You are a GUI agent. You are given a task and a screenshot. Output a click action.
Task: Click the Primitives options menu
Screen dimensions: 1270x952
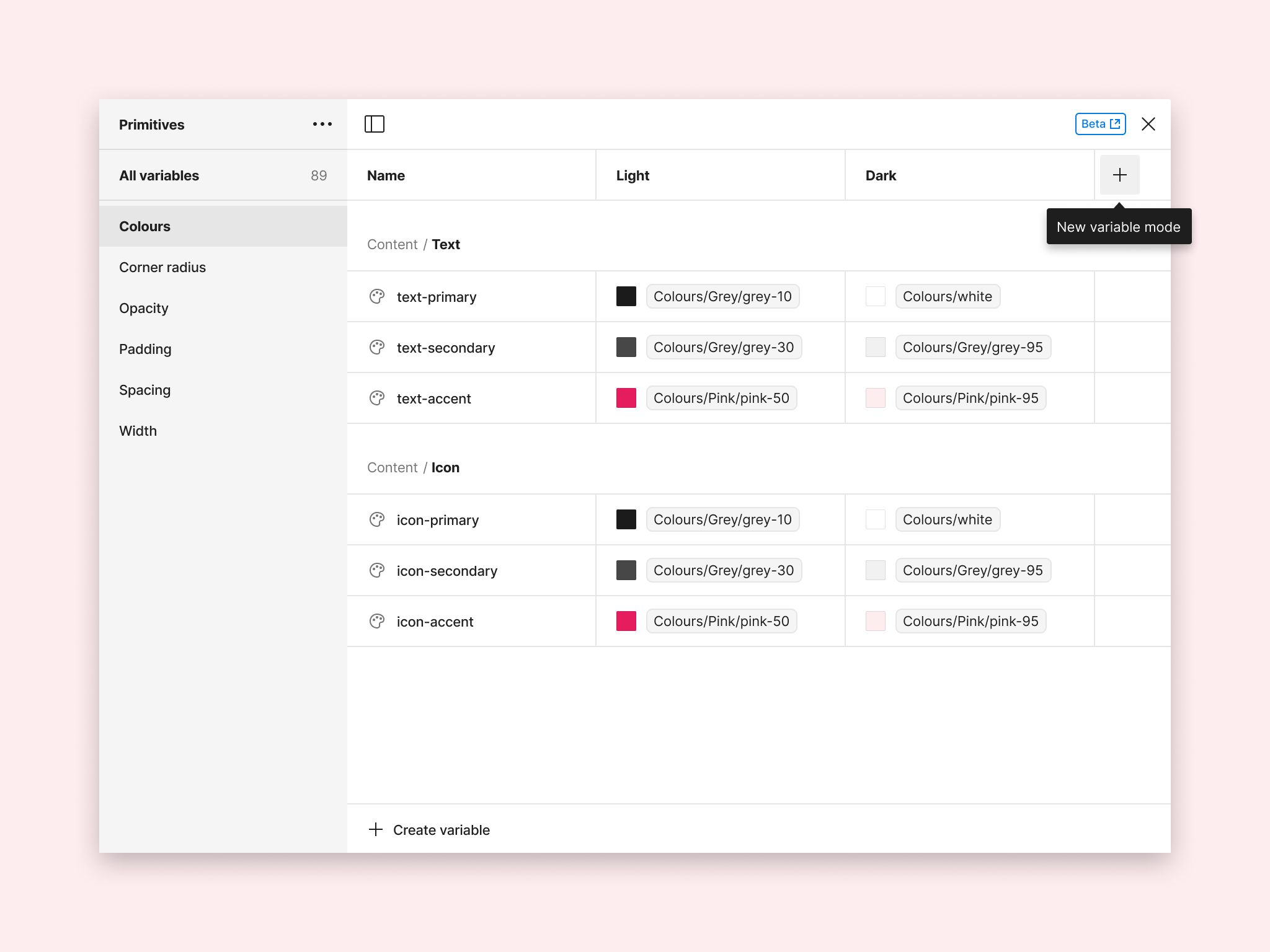click(322, 124)
